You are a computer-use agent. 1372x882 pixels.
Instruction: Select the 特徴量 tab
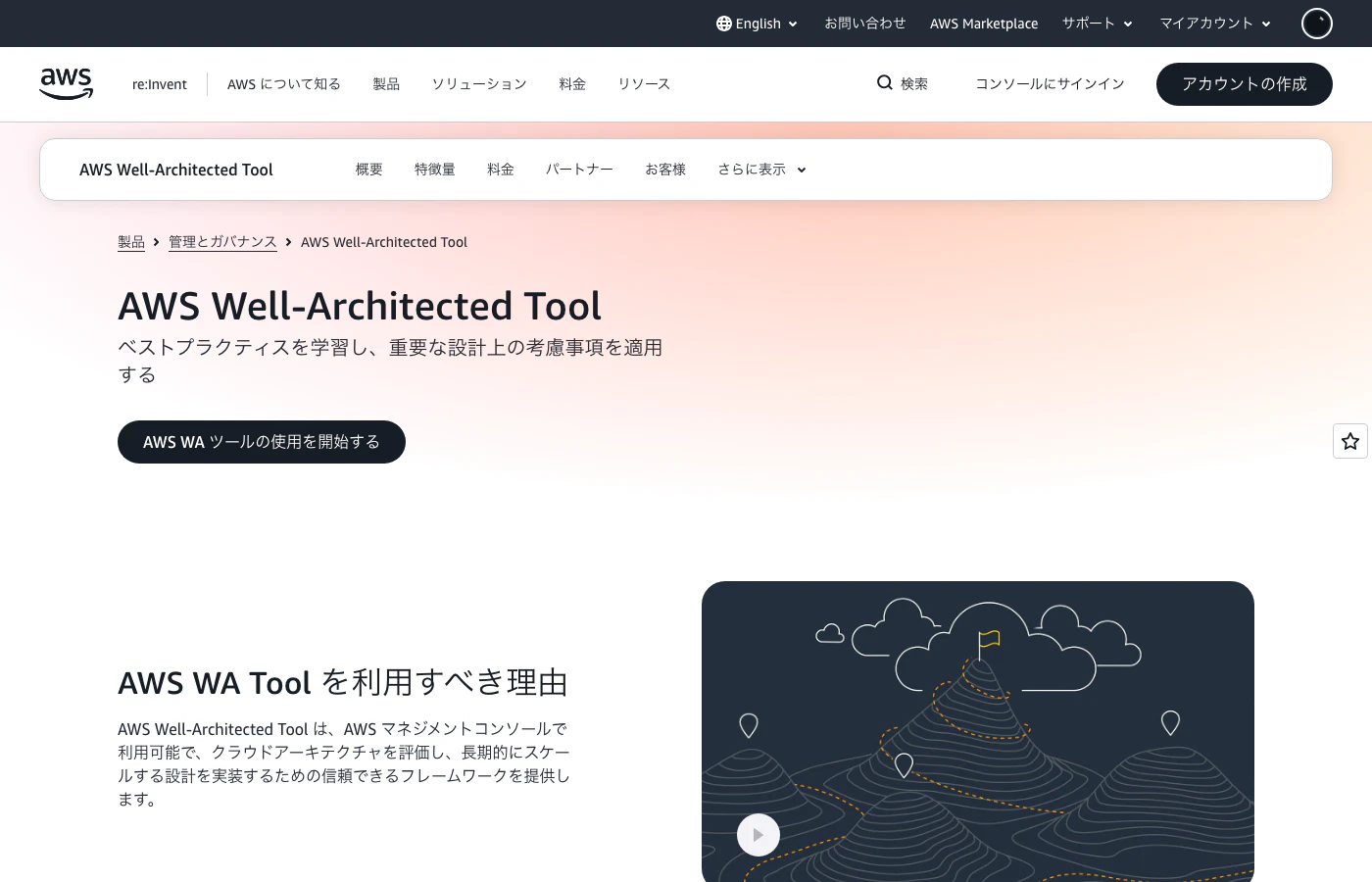[x=435, y=170]
